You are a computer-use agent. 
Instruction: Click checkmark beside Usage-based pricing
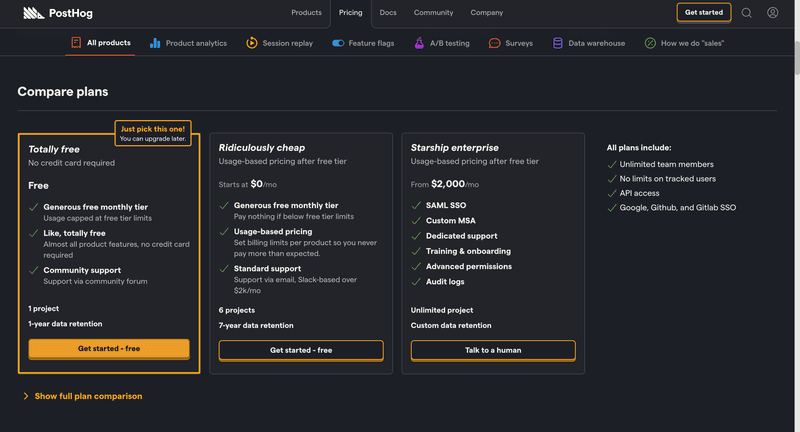(224, 232)
